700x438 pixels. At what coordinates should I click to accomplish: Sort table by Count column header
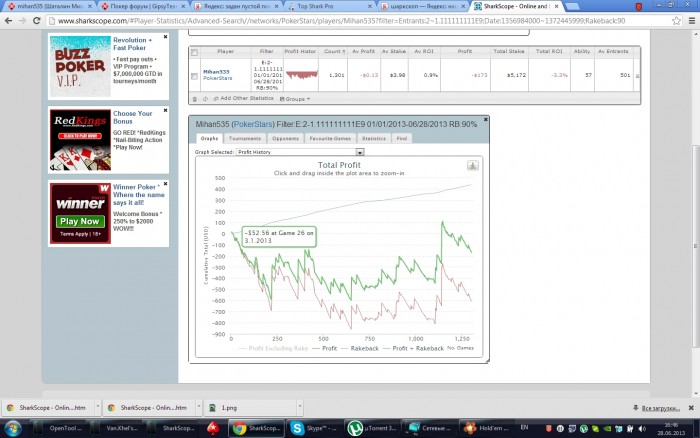334,51
